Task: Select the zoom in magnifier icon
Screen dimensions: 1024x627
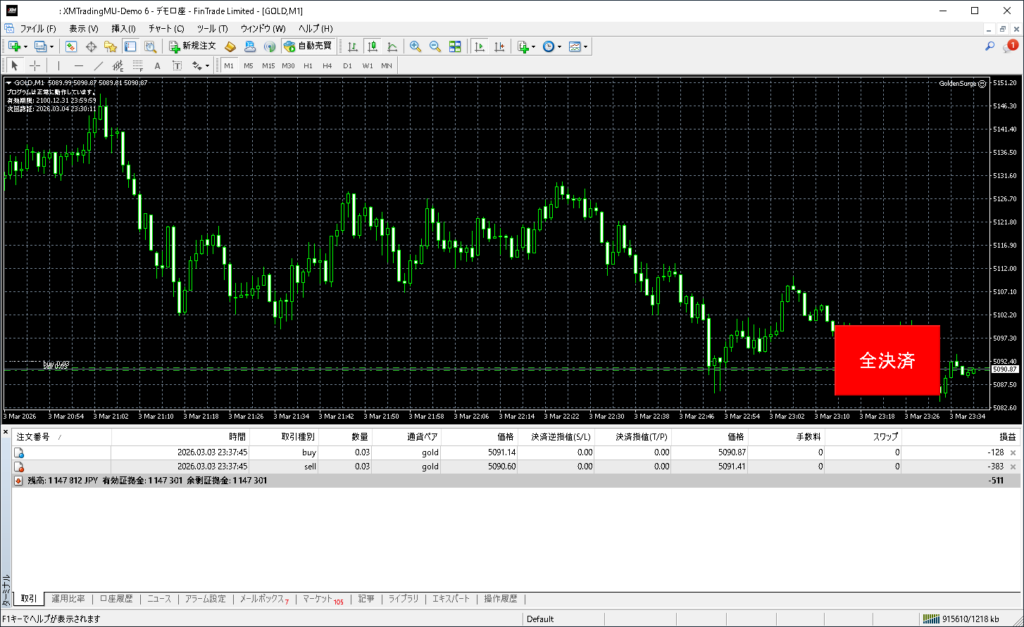Action: pyautogui.click(x=415, y=46)
